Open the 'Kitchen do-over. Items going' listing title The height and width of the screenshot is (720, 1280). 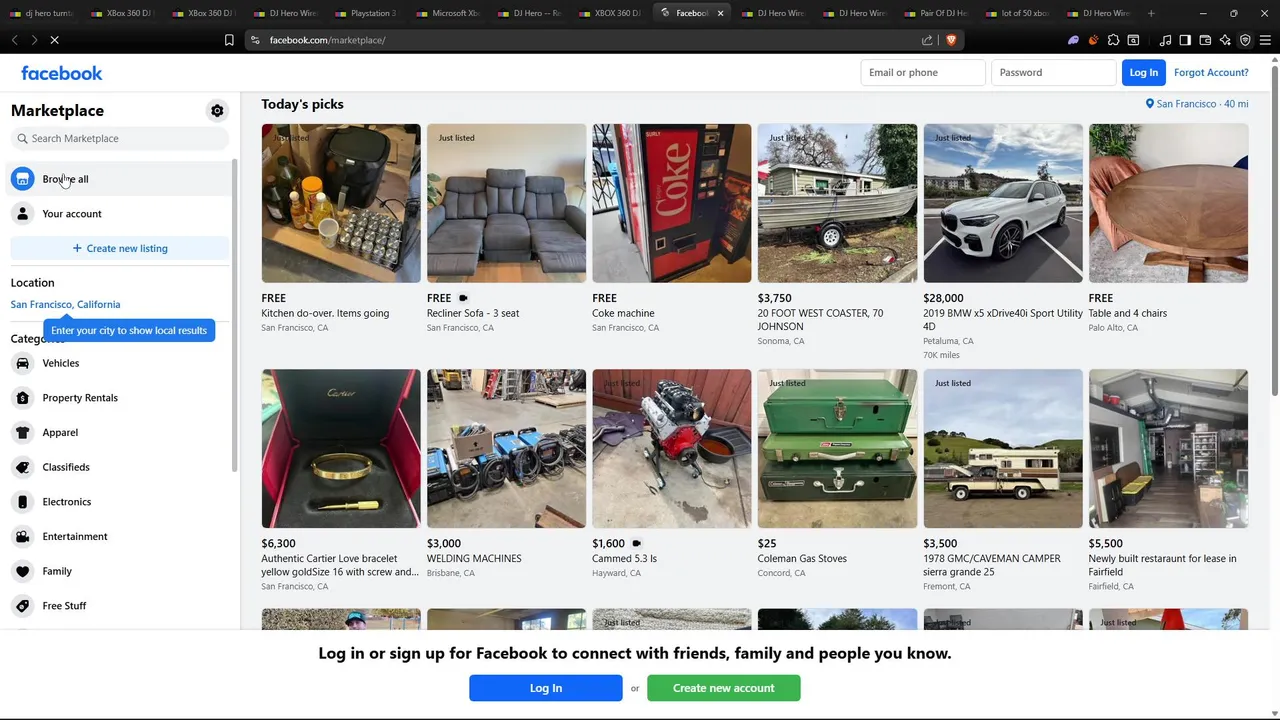325,313
